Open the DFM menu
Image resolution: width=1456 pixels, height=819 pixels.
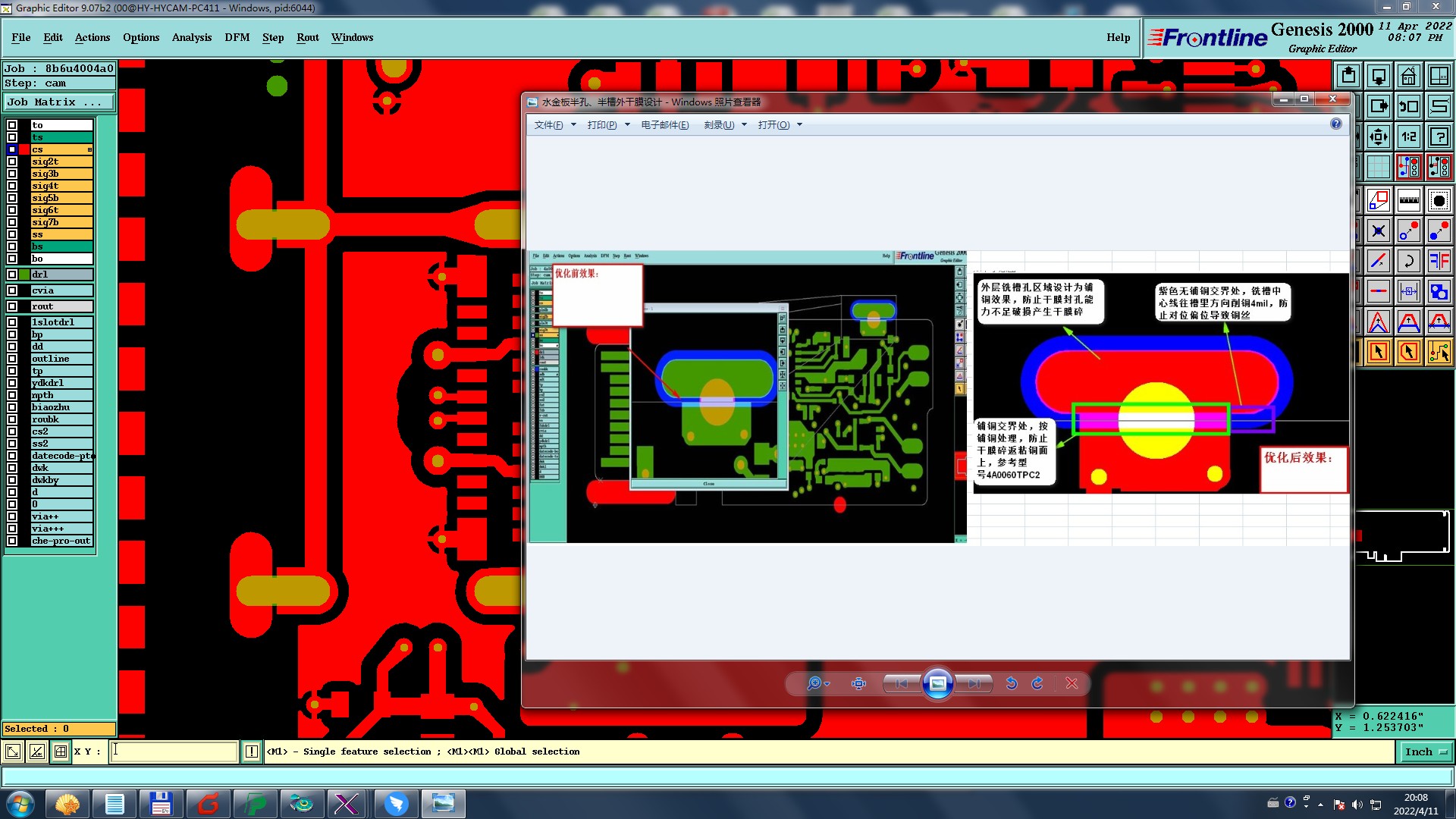[x=237, y=37]
